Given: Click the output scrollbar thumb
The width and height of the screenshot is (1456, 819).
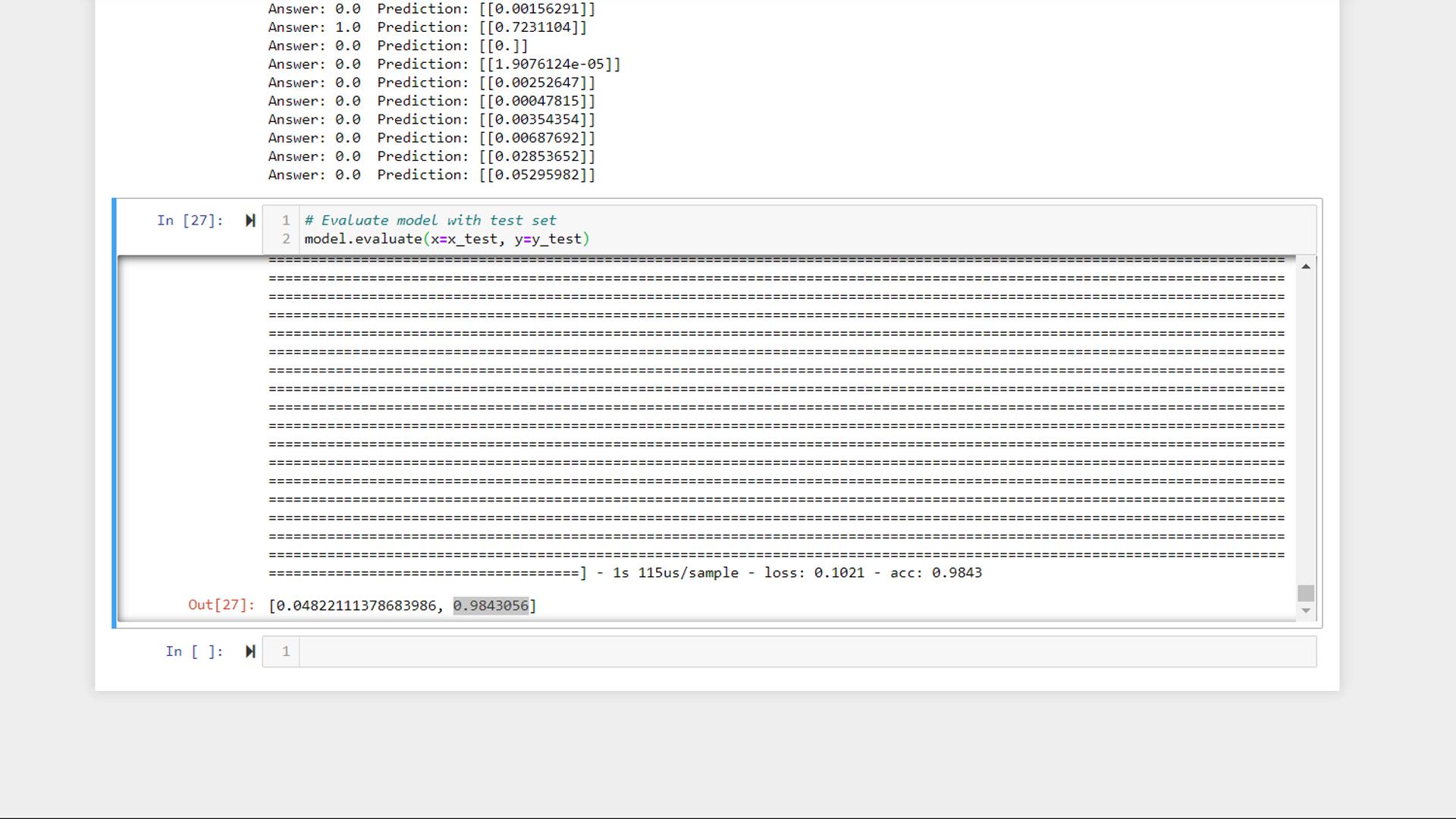Looking at the screenshot, I should coord(1305,593).
